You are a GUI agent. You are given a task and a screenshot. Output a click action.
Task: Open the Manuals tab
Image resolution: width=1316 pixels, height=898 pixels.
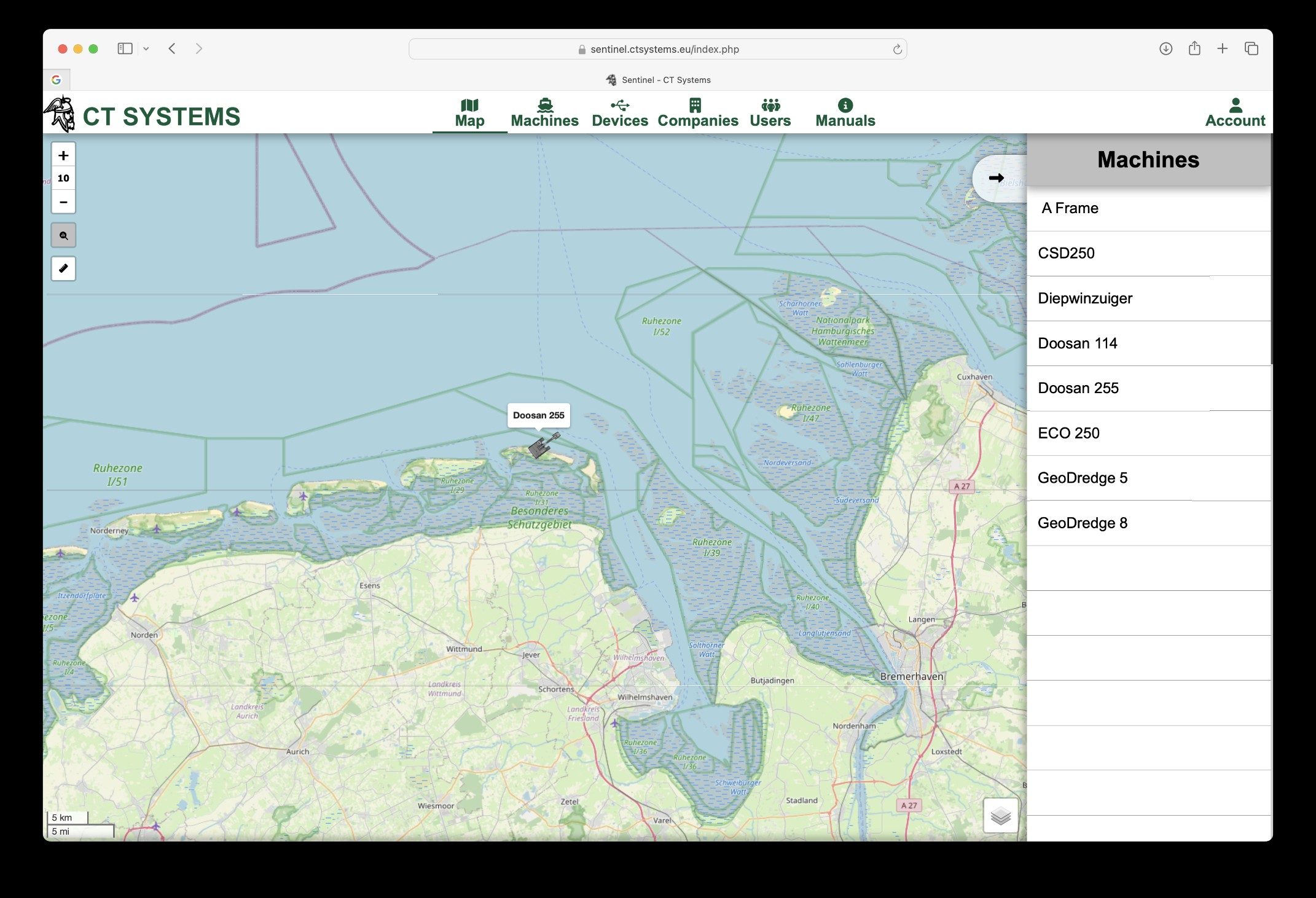[x=845, y=113]
